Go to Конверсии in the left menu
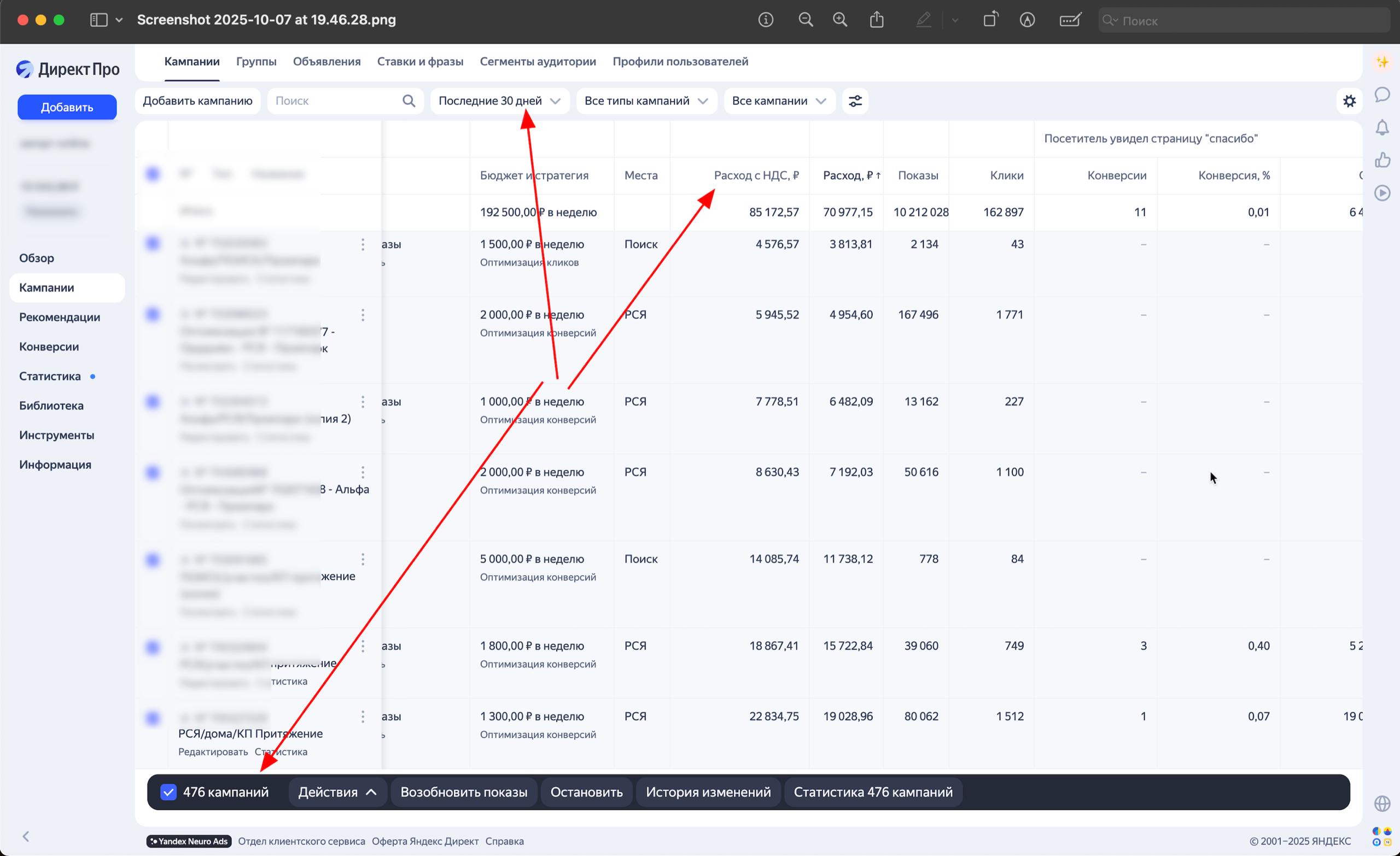 pyautogui.click(x=49, y=347)
